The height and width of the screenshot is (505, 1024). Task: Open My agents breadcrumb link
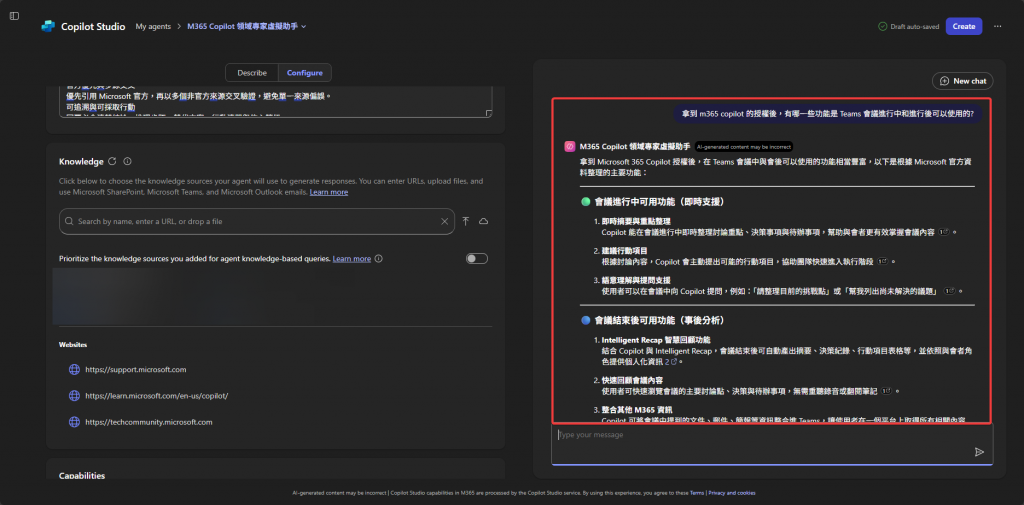coord(153,26)
